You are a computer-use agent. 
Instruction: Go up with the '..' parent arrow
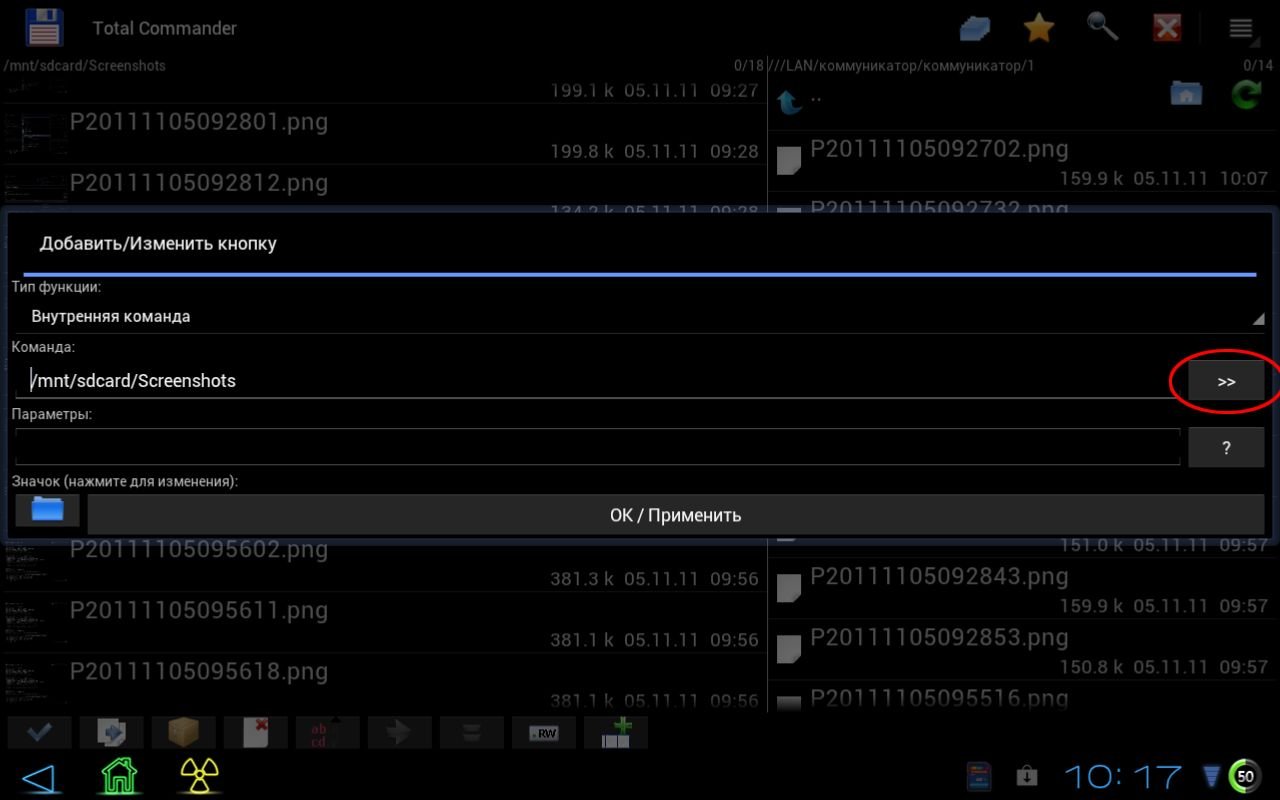tap(790, 101)
